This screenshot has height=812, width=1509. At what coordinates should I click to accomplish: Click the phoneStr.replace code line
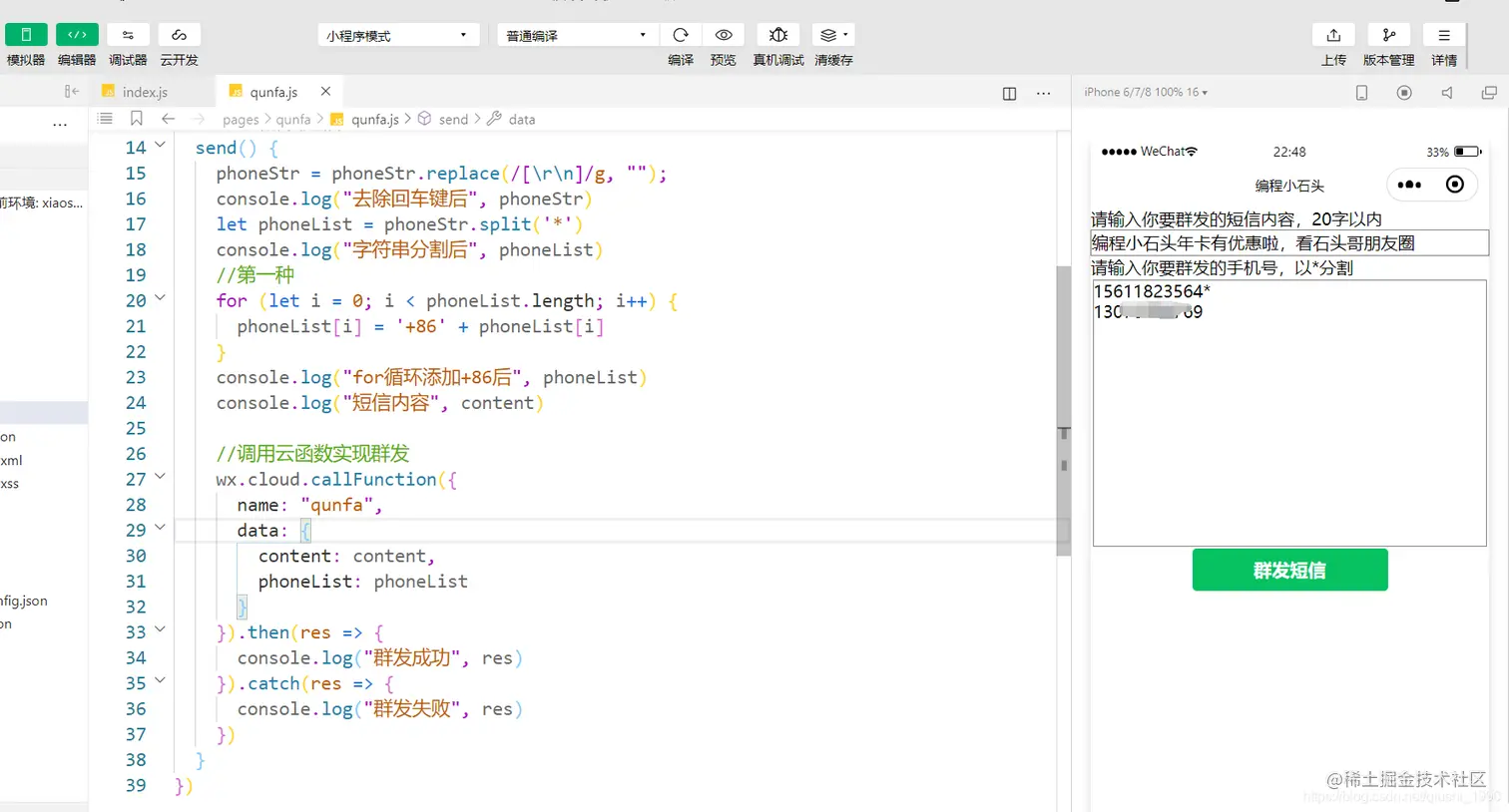[x=441, y=174]
